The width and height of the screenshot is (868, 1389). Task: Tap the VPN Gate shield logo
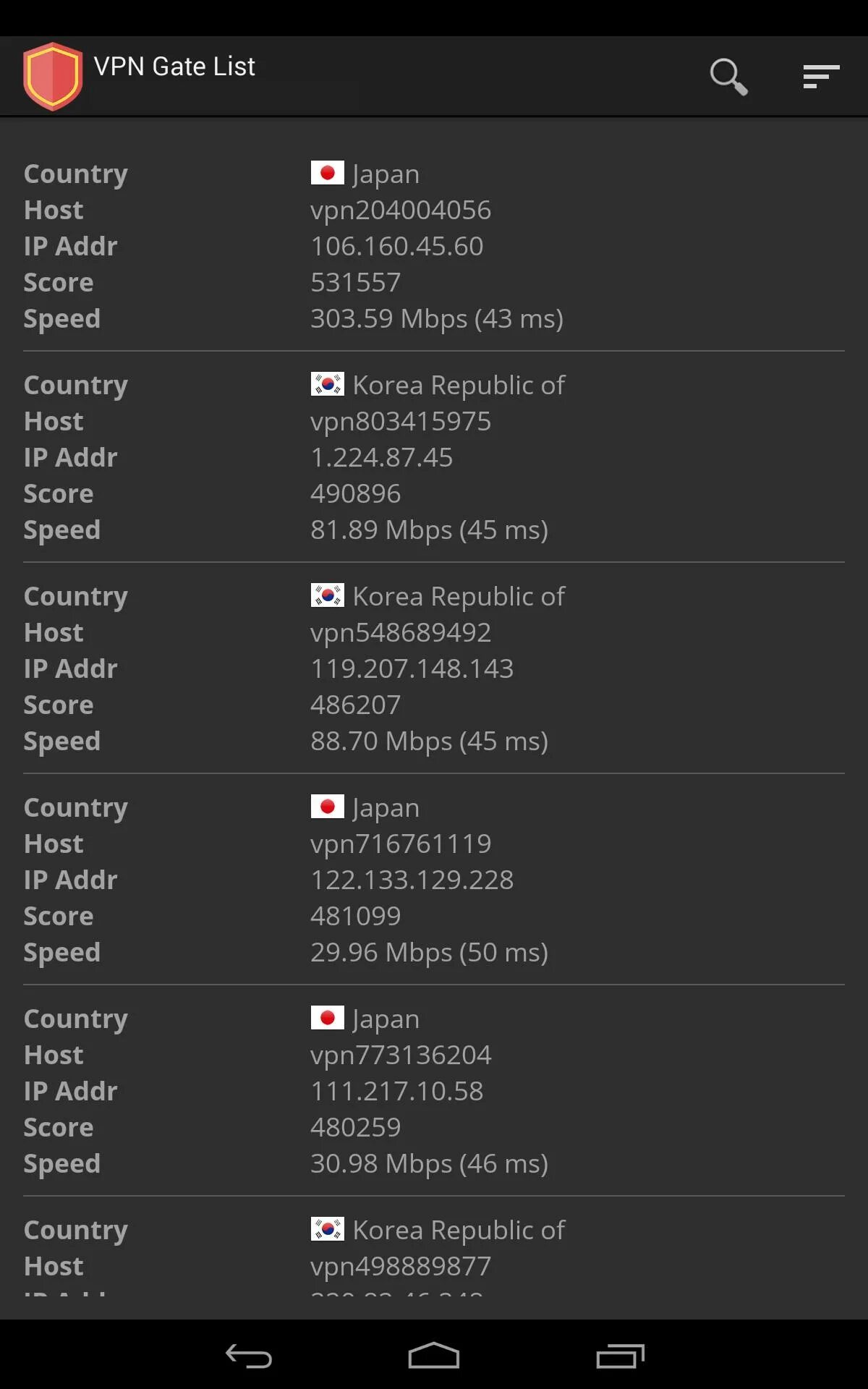(x=52, y=76)
